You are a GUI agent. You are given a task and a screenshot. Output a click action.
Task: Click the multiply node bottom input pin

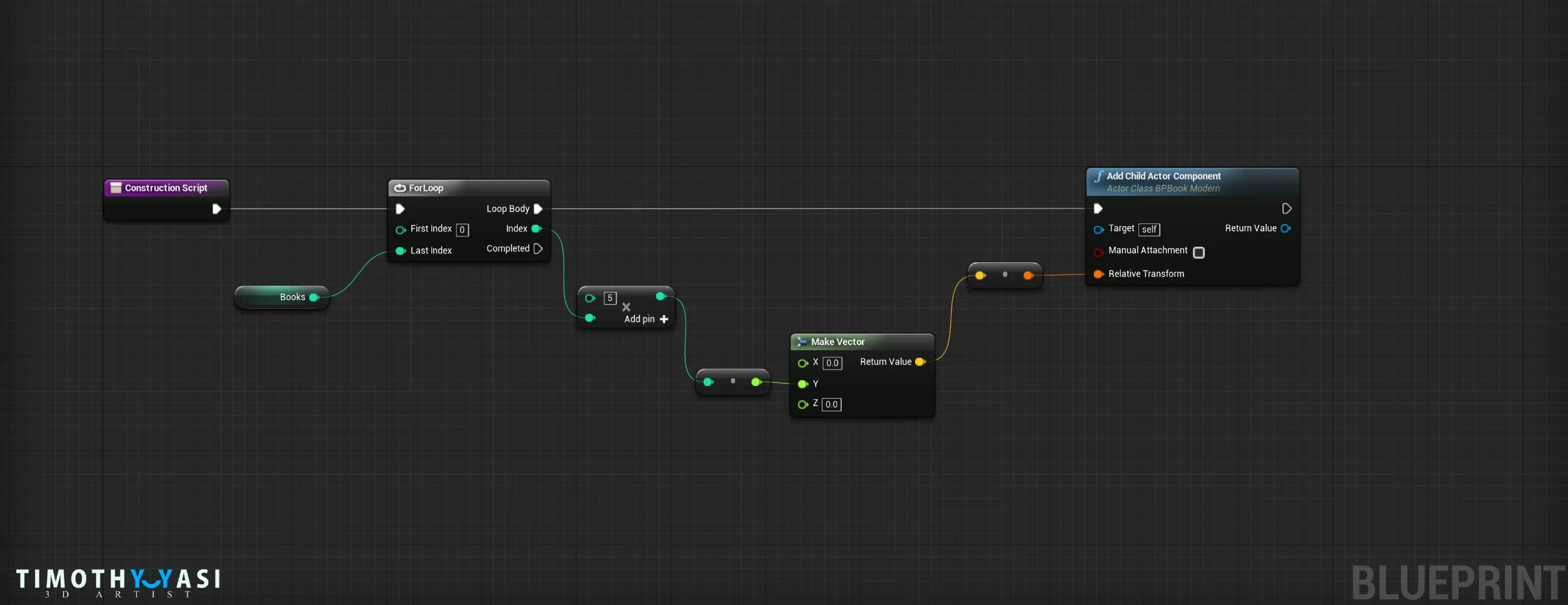click(590, 318)
